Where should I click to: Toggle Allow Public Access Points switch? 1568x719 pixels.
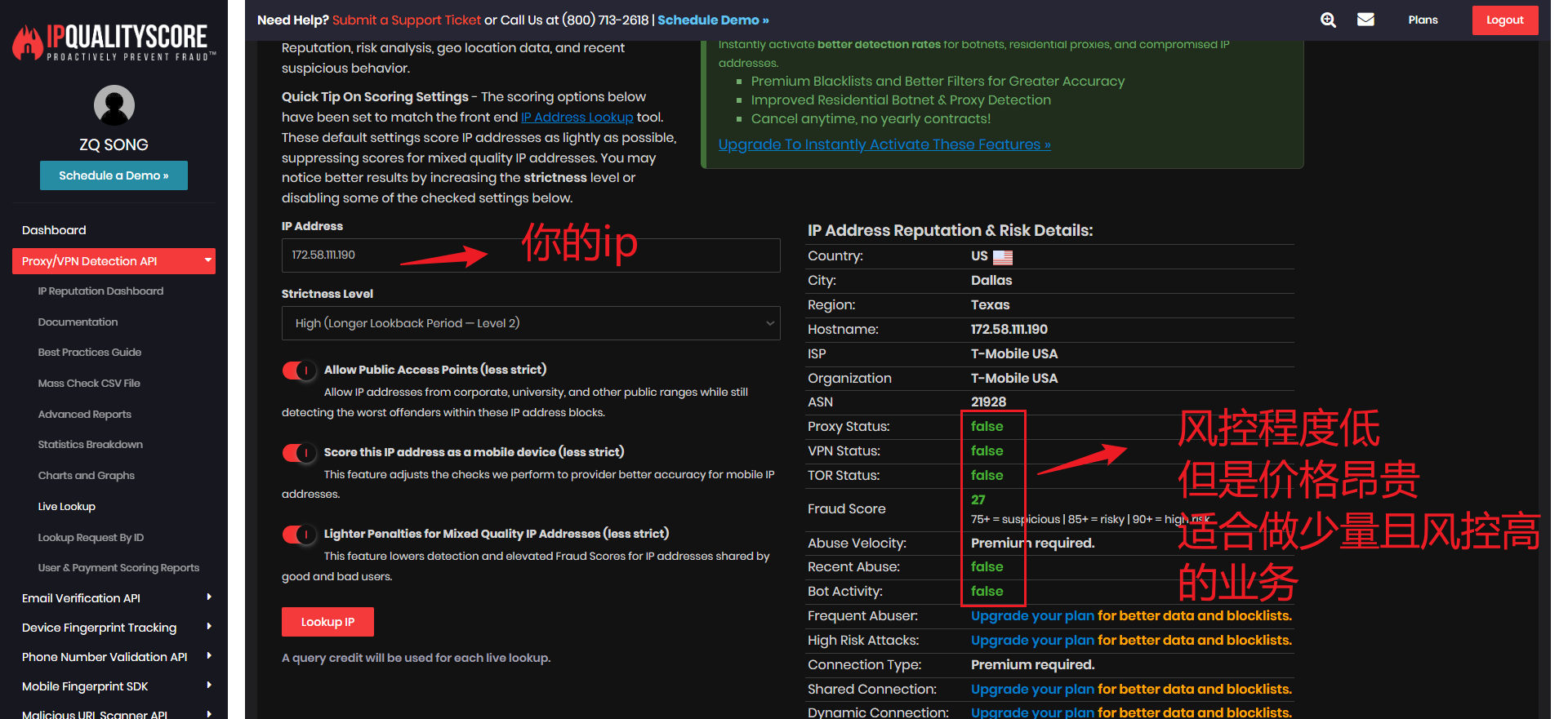299,371
